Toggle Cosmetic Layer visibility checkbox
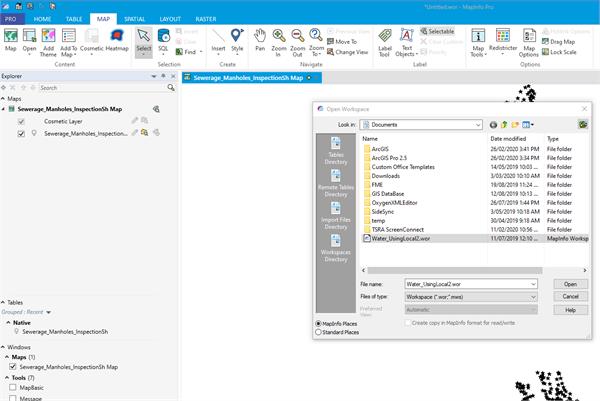 click(21, 122)
